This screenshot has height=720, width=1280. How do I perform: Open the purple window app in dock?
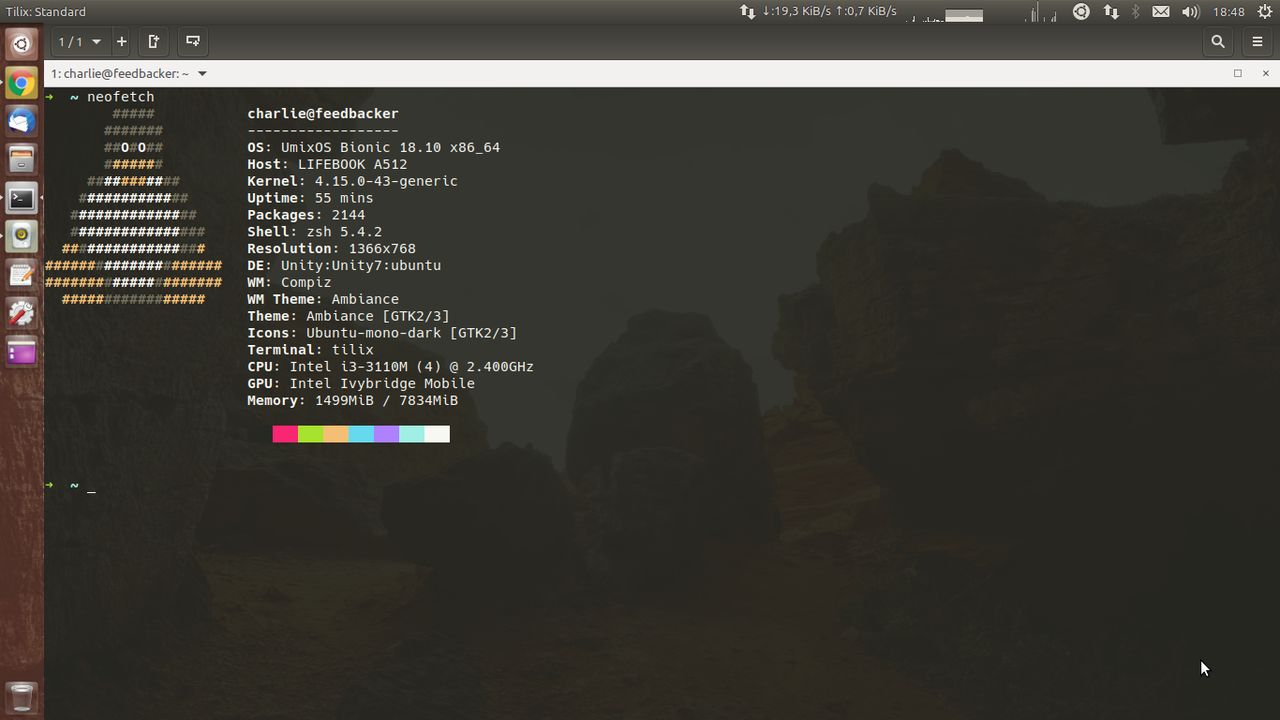[22, 351]
